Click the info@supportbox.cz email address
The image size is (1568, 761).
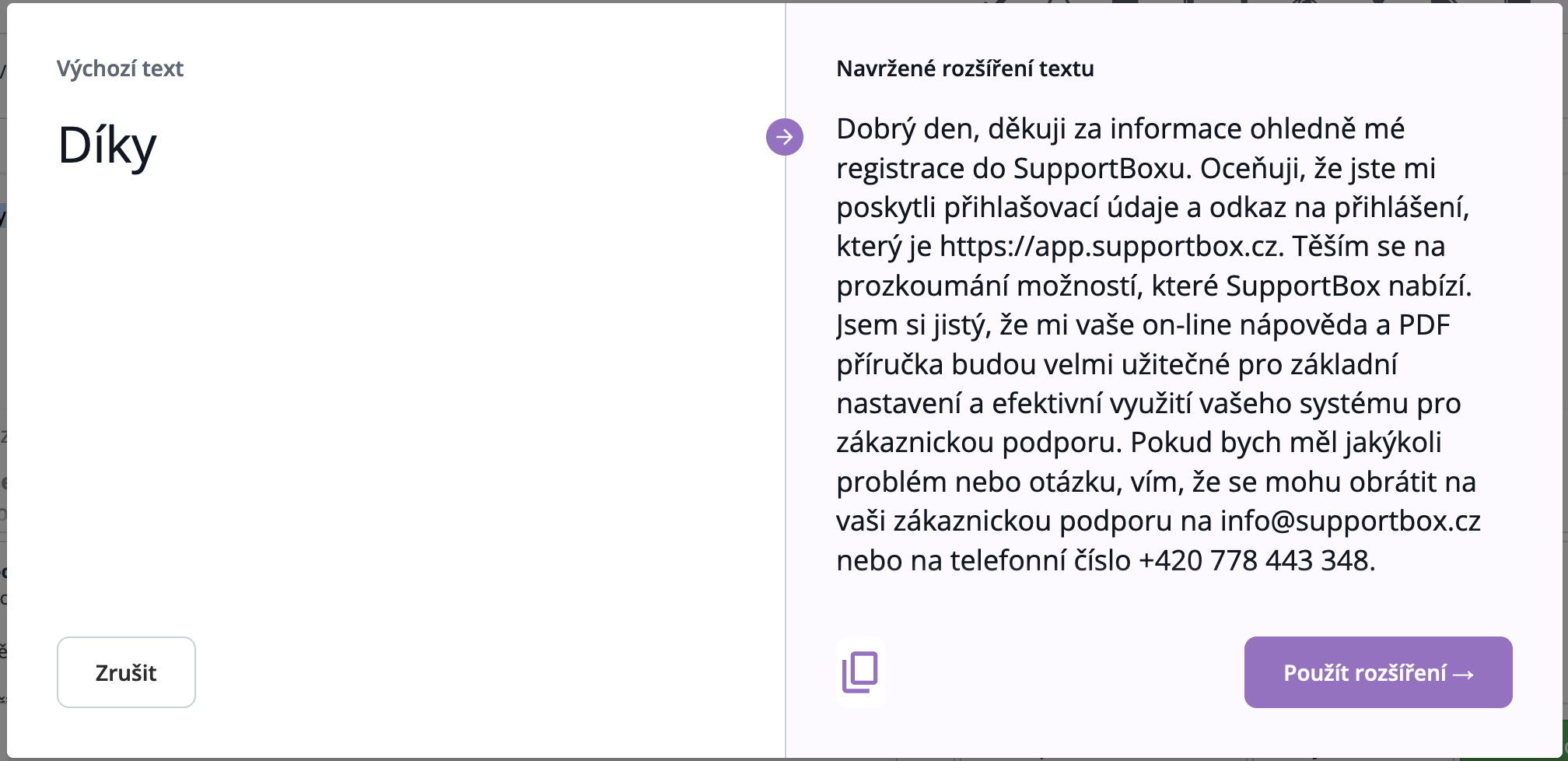(1350, 521)
